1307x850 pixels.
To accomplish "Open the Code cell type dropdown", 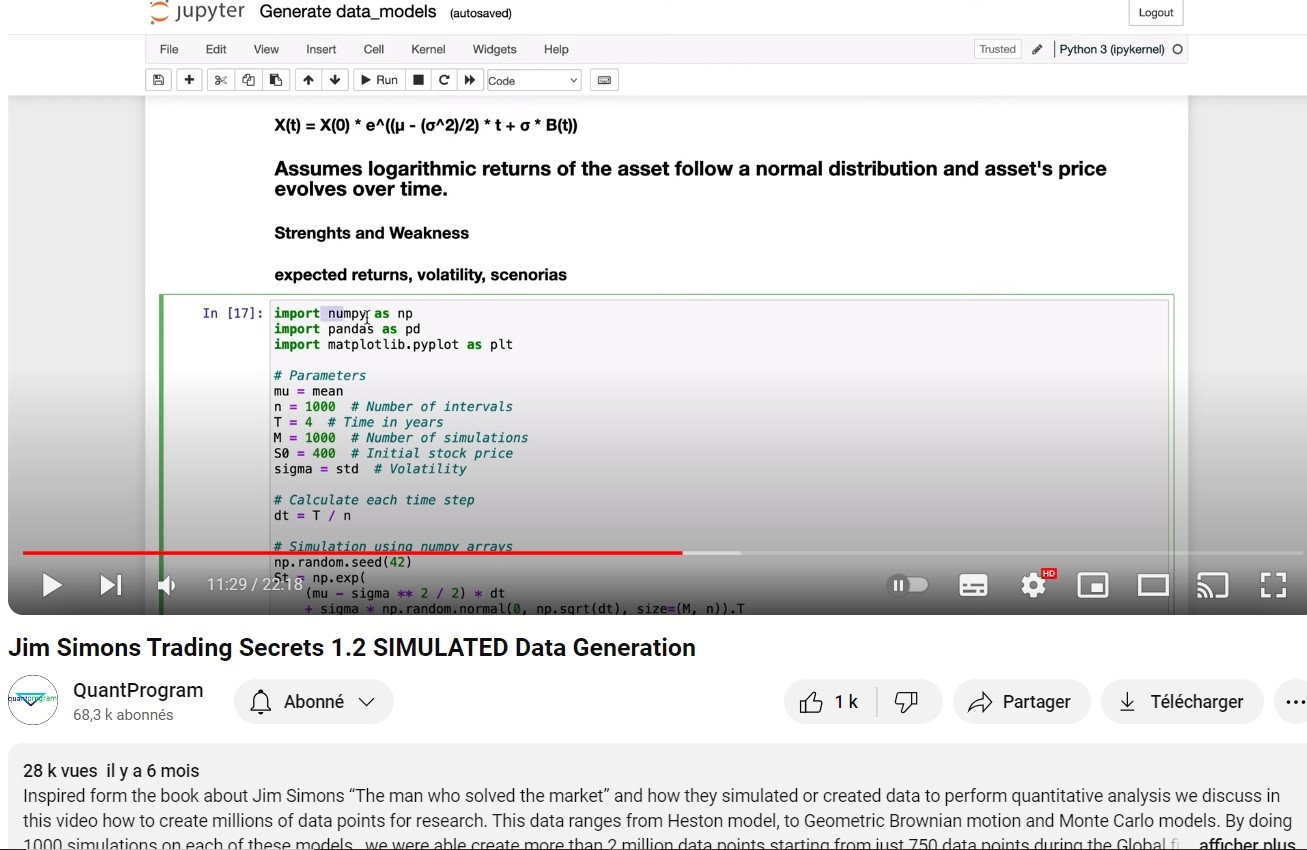I will pos(533,80).
